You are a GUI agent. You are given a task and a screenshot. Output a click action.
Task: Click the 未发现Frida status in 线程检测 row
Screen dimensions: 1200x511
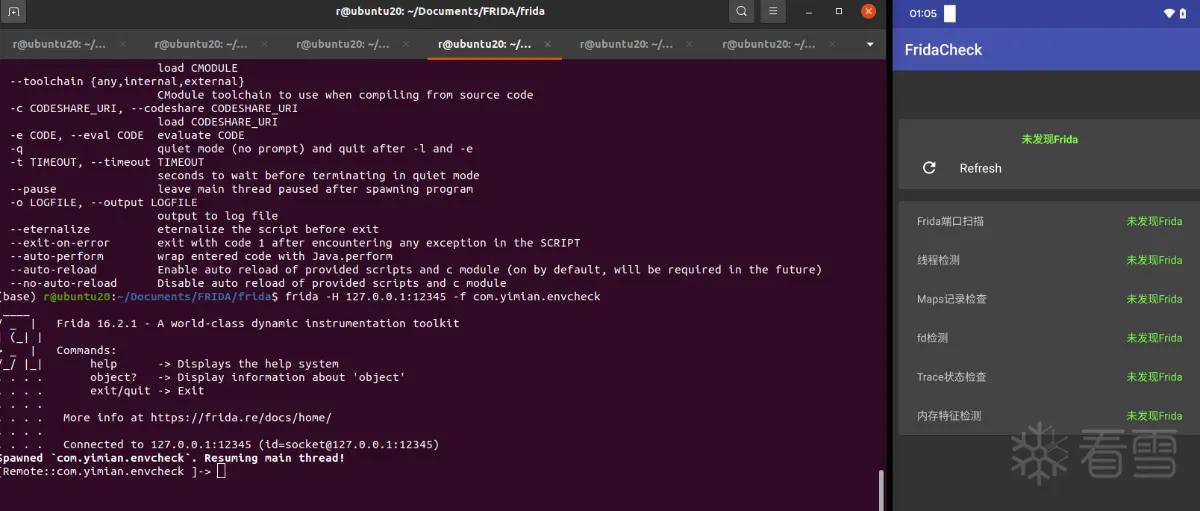click(x=1154, y=260)
